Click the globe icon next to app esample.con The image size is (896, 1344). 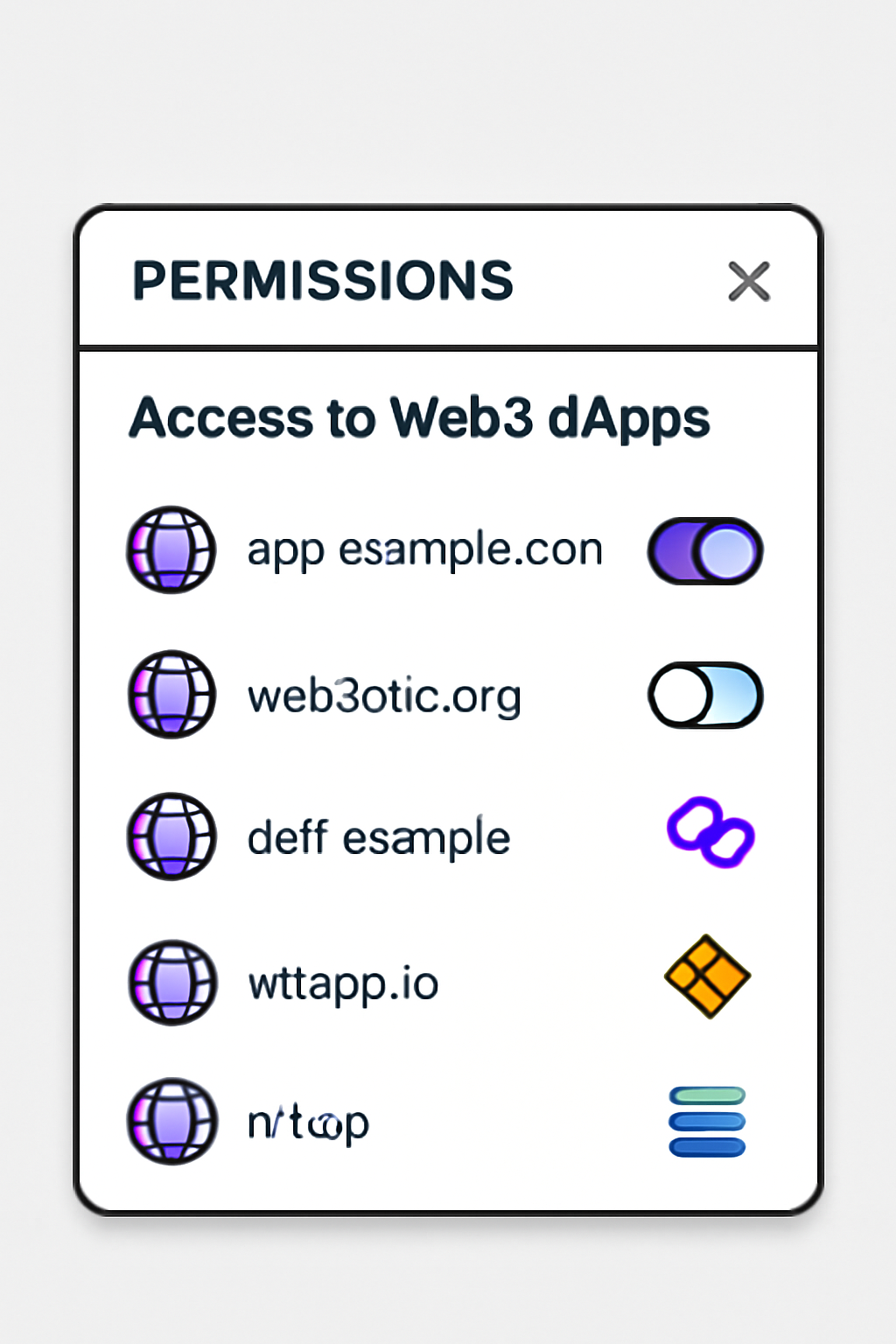tap(171, 550)
